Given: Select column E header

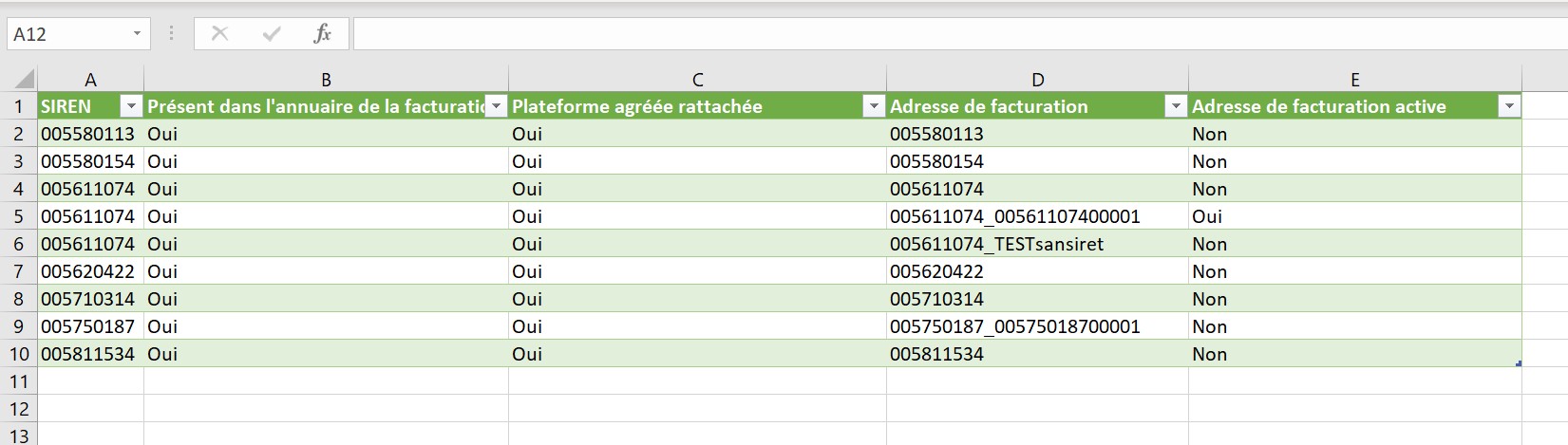Looking at the screenshot, I should coord(1354,80).
